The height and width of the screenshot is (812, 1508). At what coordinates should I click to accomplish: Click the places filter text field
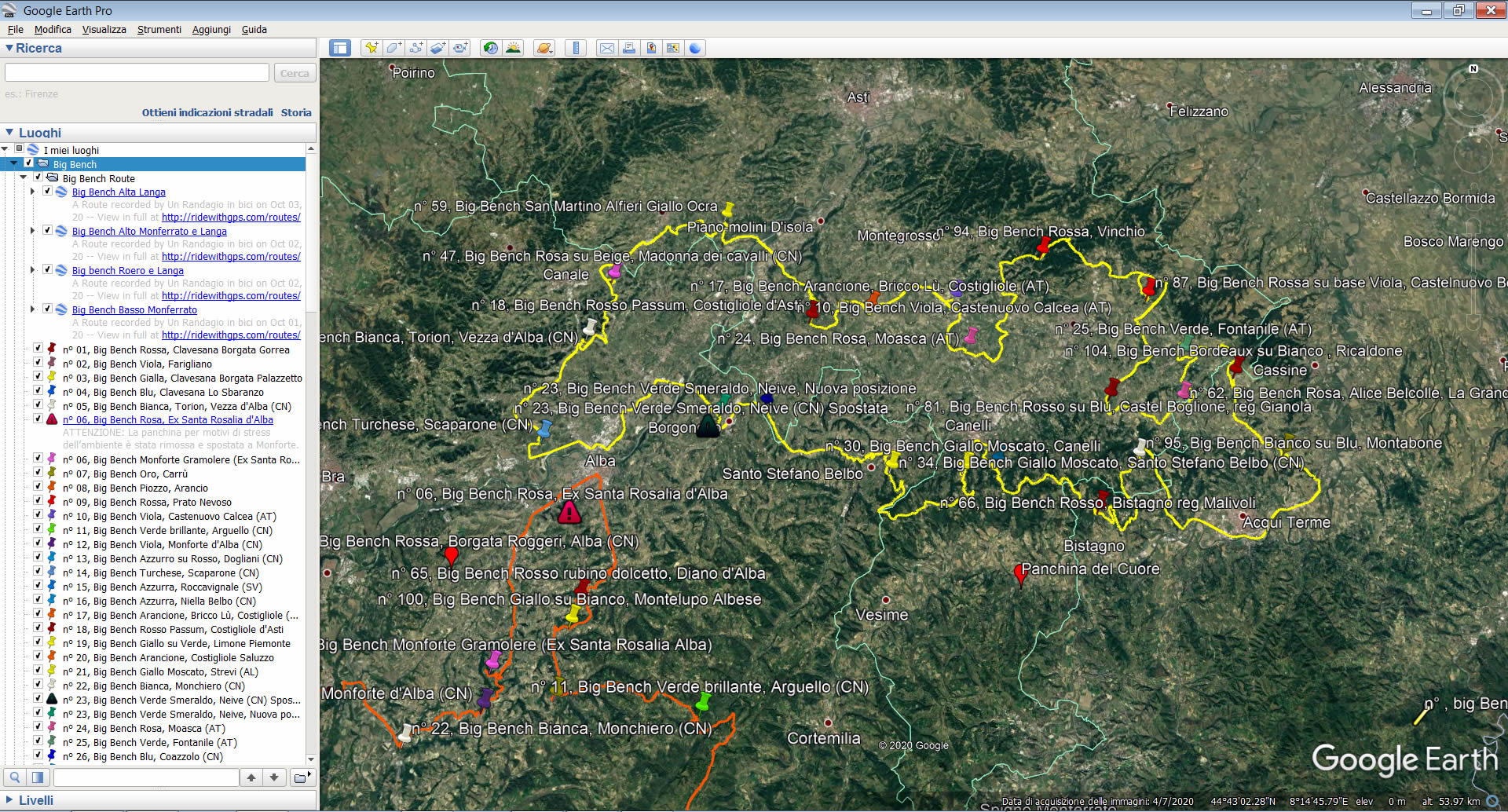point(146,777)
